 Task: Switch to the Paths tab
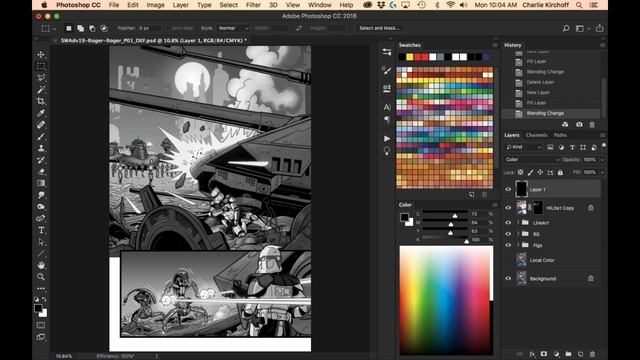560,135
